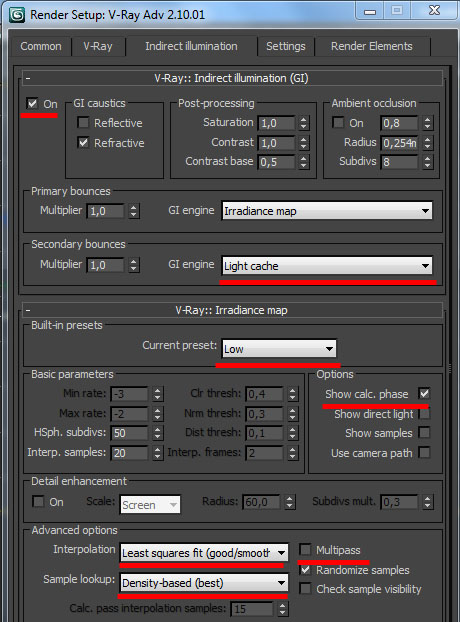The height and width of the screenshot is (622, 460).
Task: Click the Dist thresh spinner arrows
Action: pos(292,433)
